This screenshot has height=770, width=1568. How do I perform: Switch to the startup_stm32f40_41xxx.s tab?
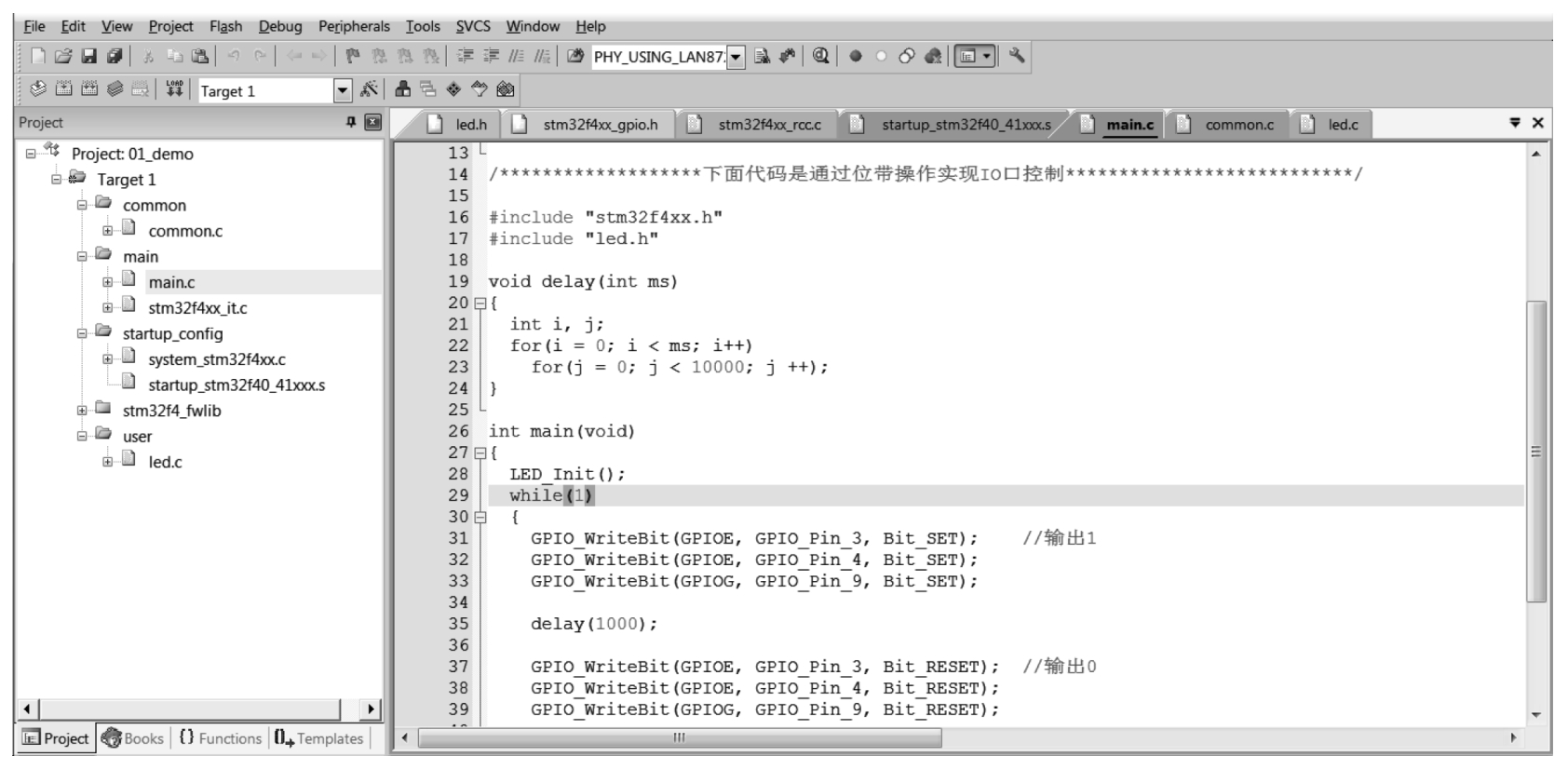point(953,125)
